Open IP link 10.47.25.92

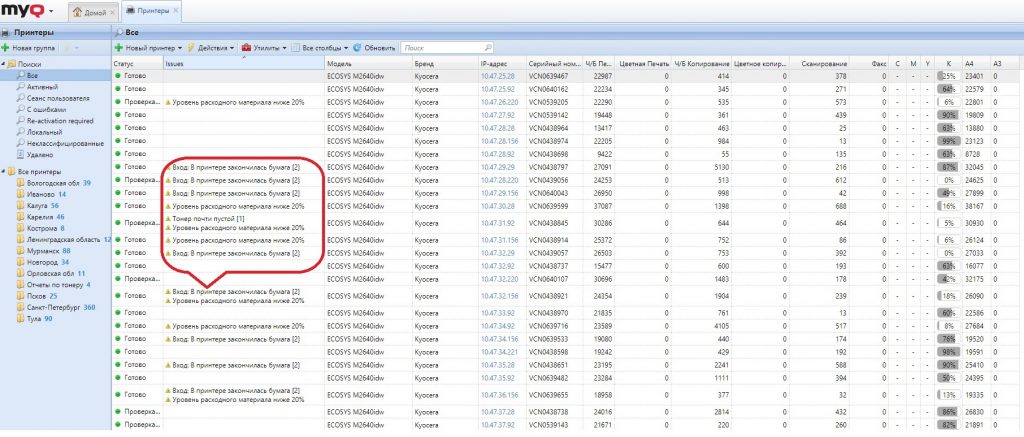(497, 89)
